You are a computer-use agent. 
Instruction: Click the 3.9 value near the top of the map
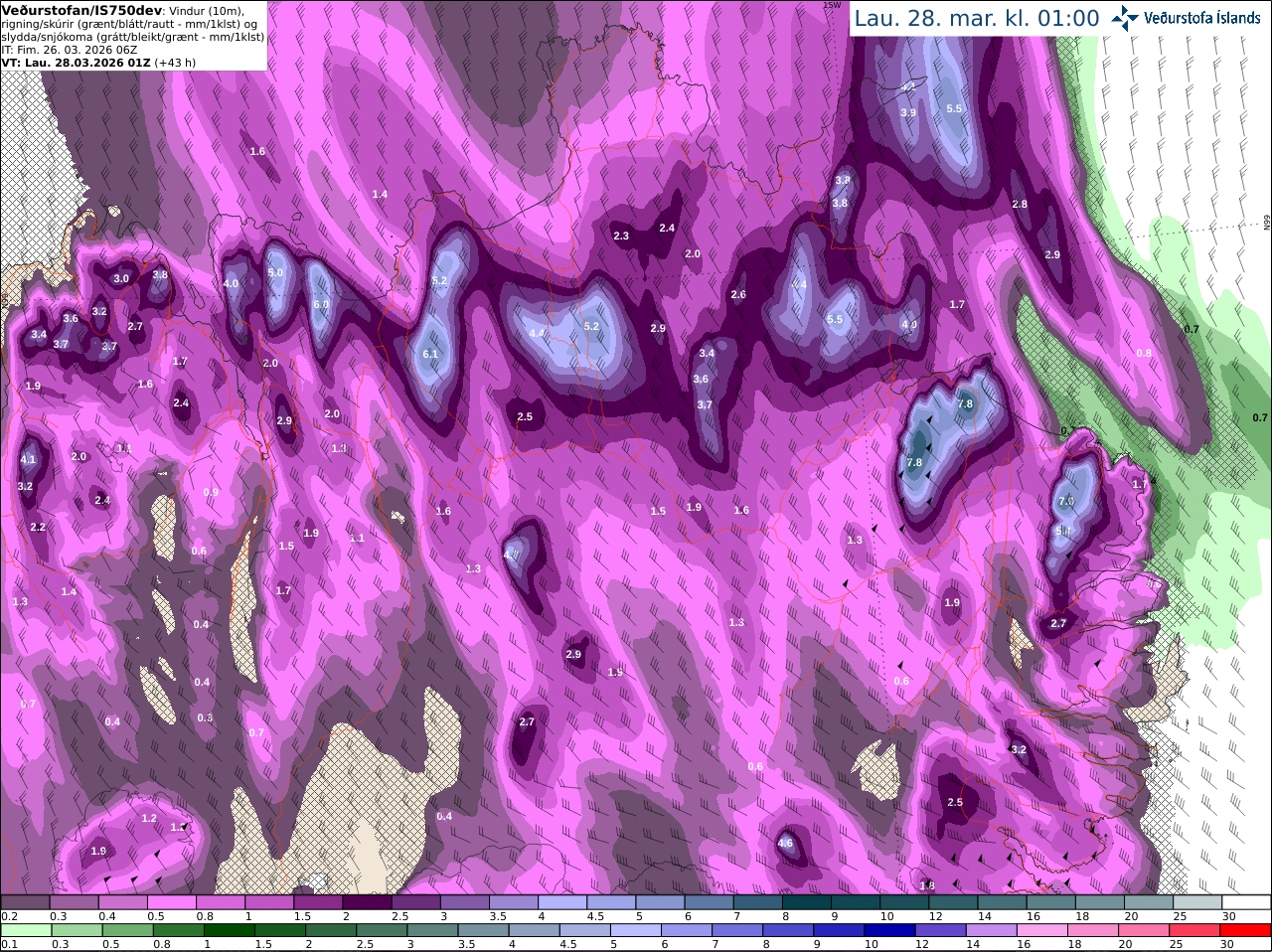click(x=908, y=112)
